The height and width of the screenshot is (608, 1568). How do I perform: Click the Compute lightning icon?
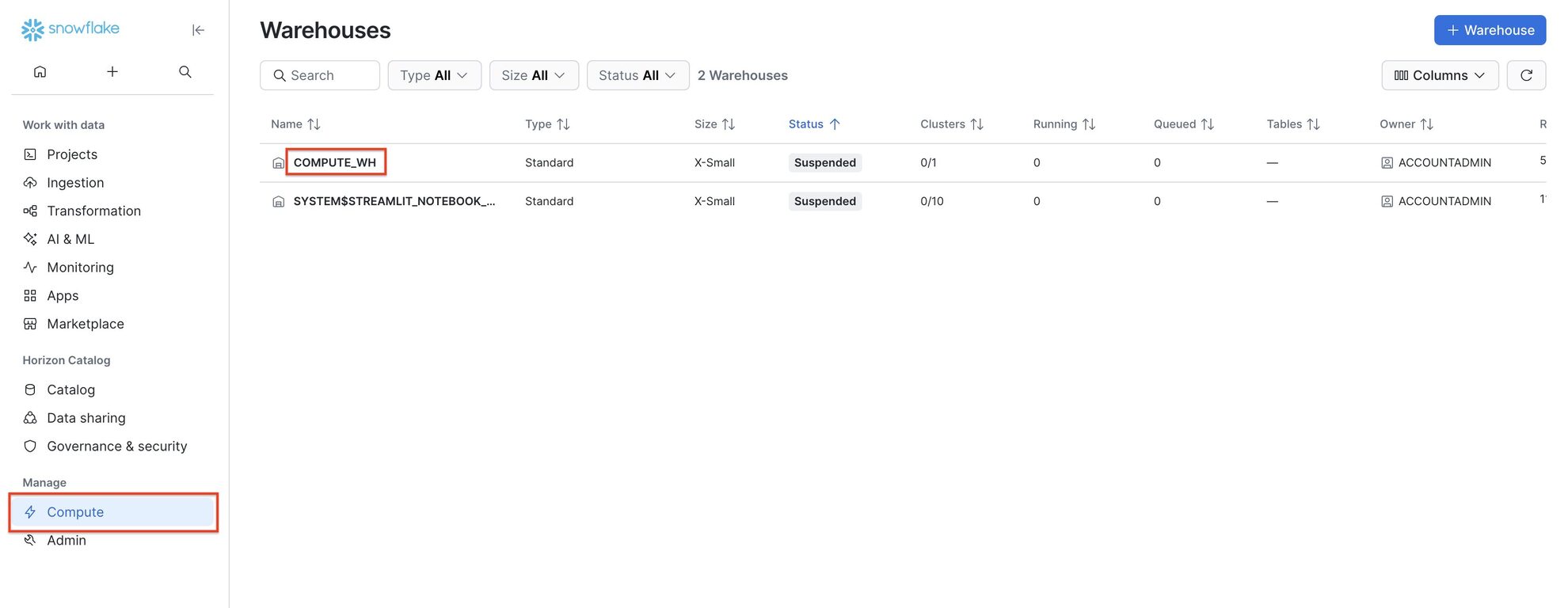tap(30, 512)
